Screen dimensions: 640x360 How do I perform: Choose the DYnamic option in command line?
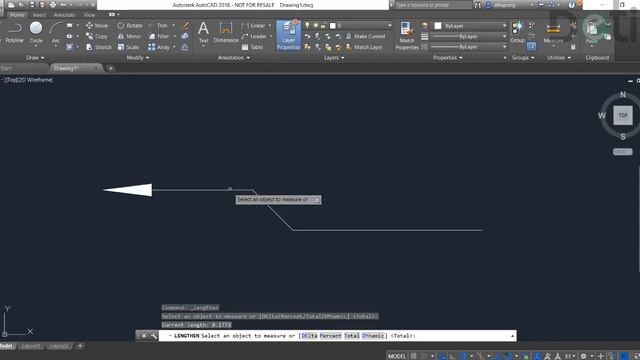(x=373, y=336)
